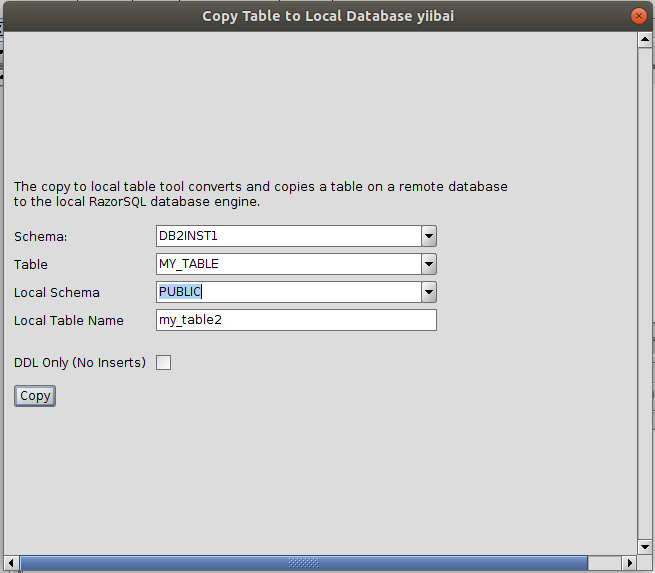Enable the DDL Only (No Inserts) checkbox
The height and width of the screenshot is (573, 655).
pyautogui.click(x=164, y=362)
